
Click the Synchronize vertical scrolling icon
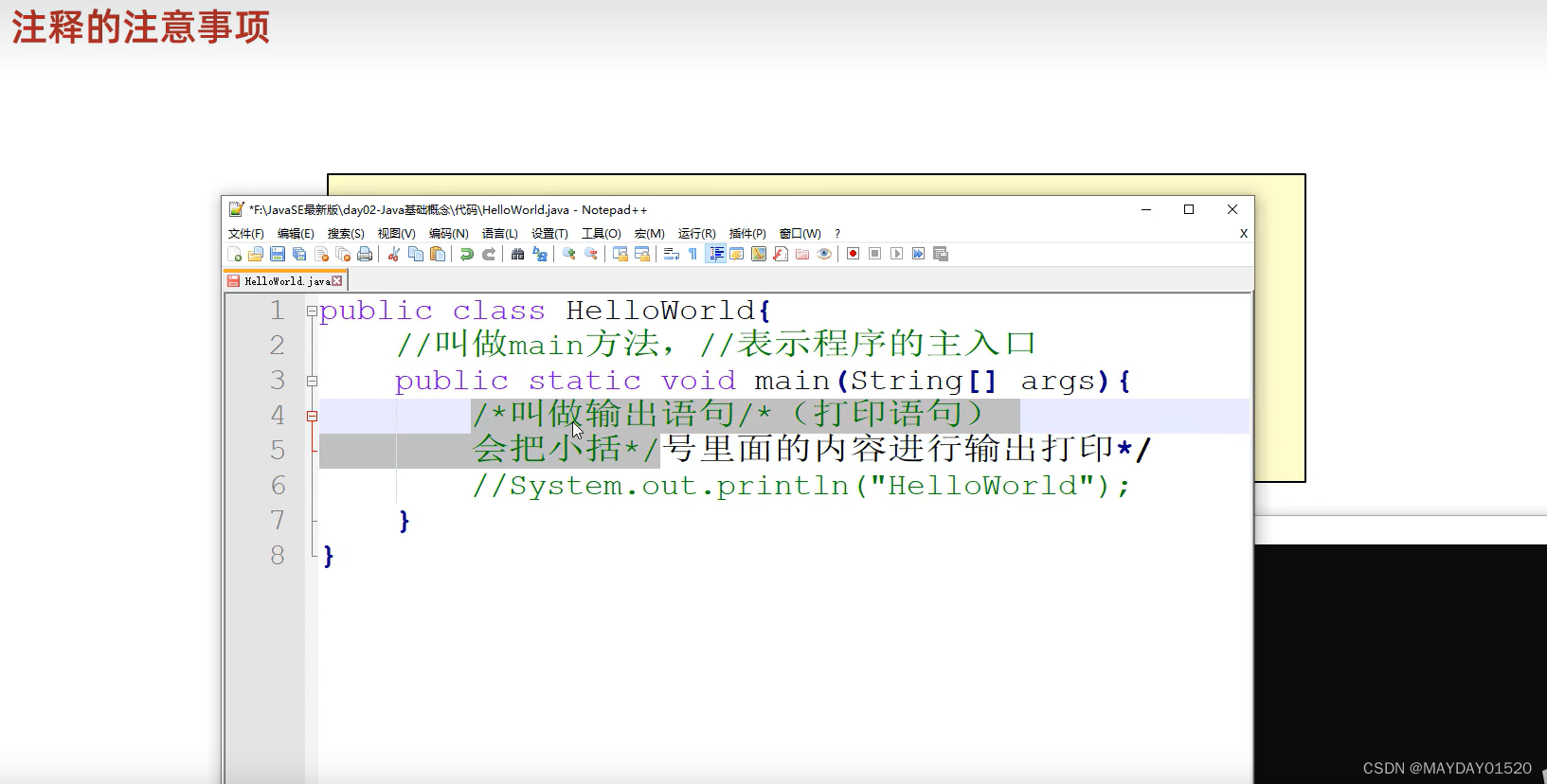pyautogui.click(x=620, y=254)
